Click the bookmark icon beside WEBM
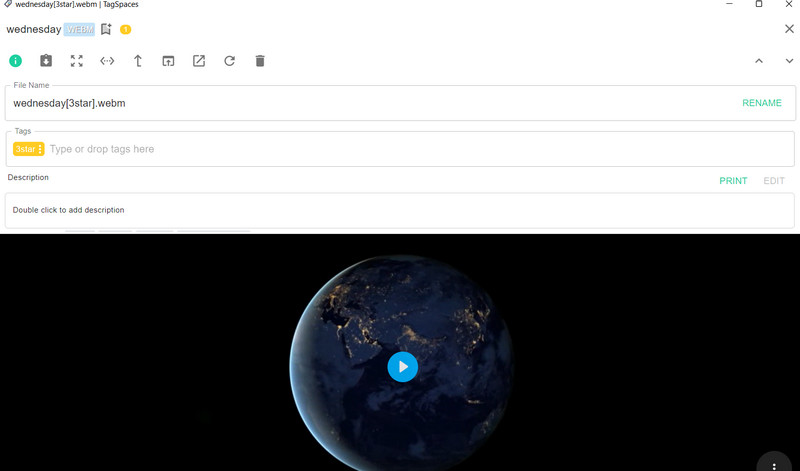 point(106,29)
